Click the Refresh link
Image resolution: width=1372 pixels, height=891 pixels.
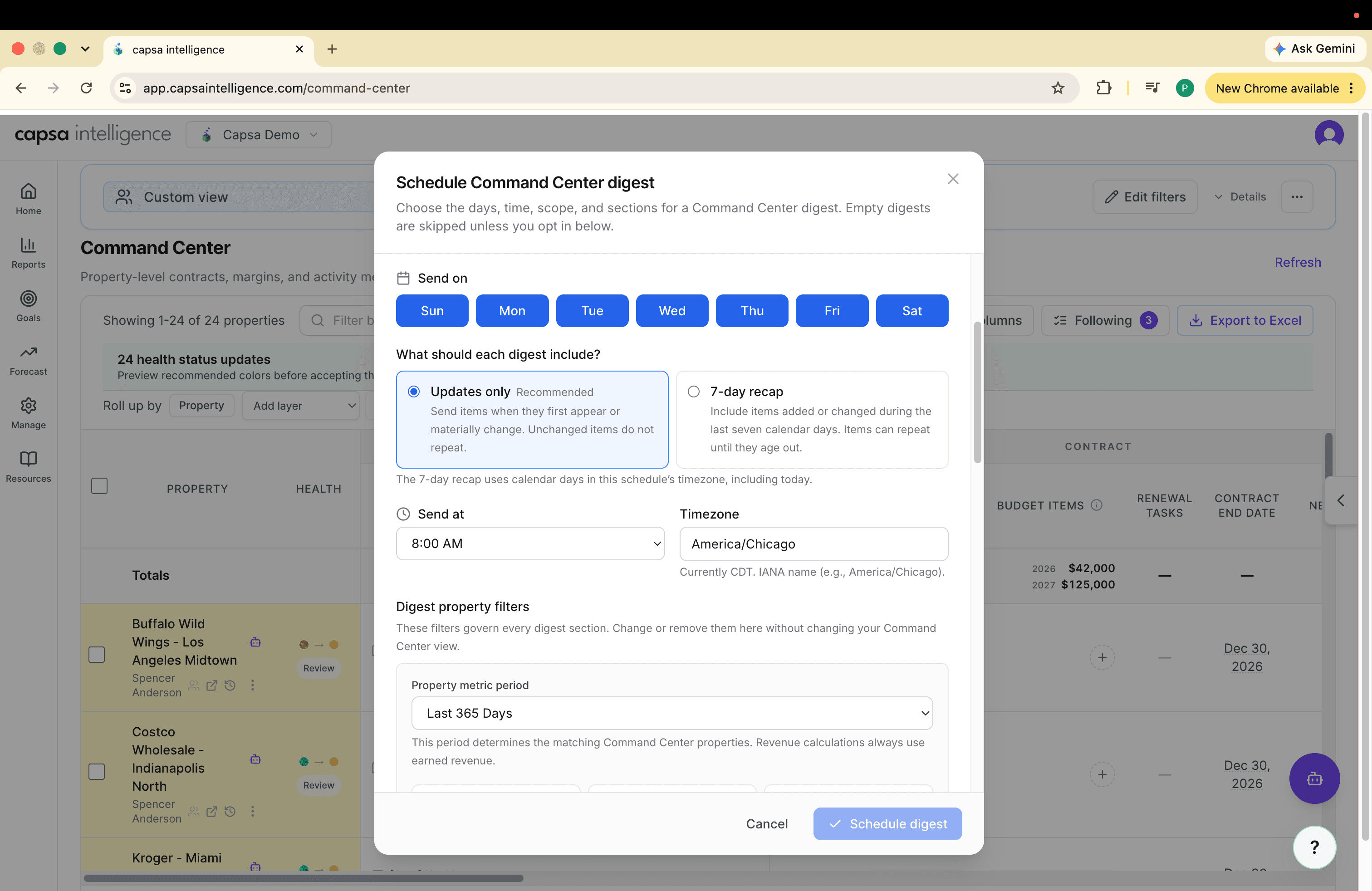click(1297, 262)
